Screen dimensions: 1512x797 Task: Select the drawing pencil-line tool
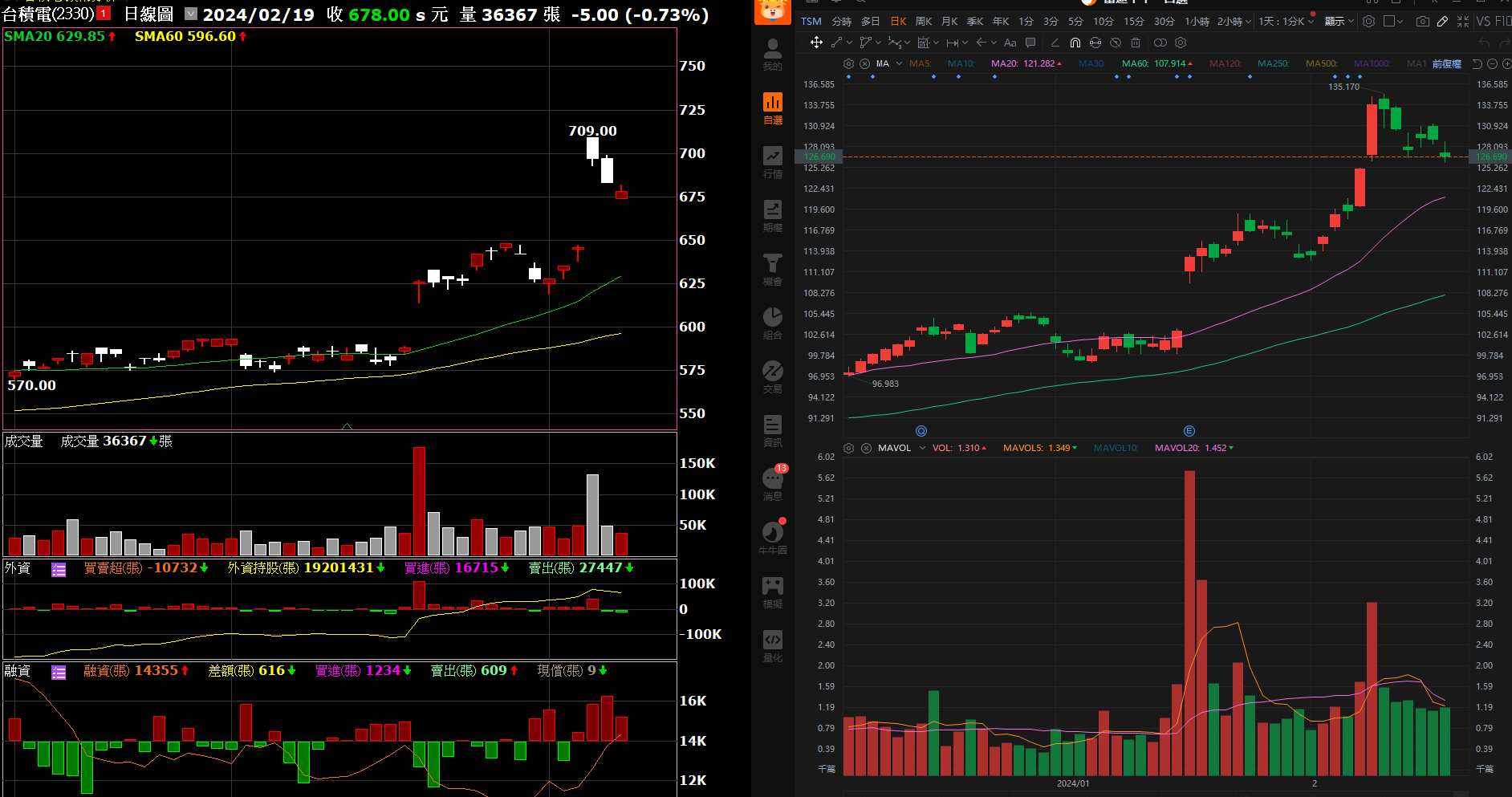point(1055,43)
